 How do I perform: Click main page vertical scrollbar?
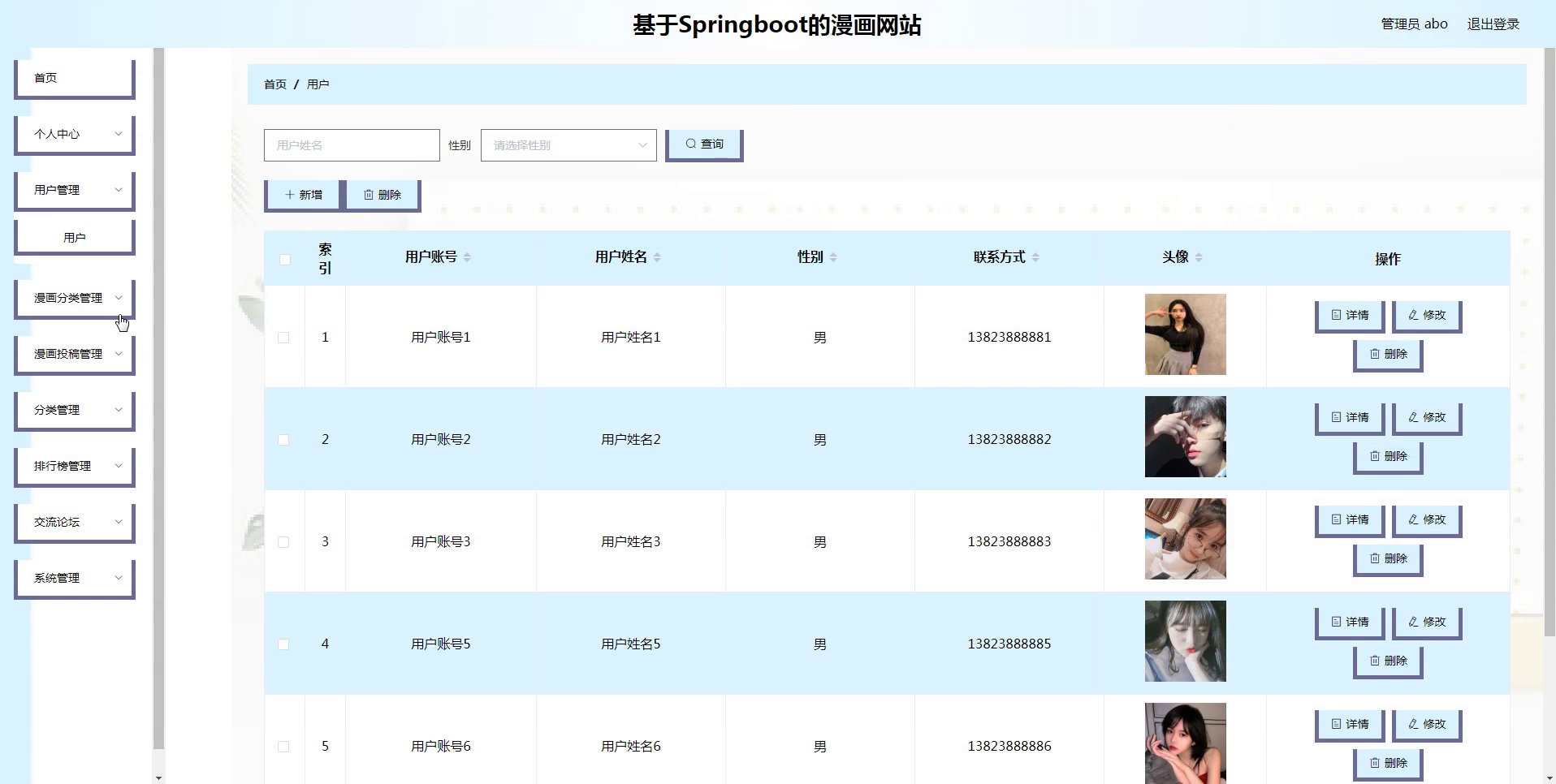1550,341
